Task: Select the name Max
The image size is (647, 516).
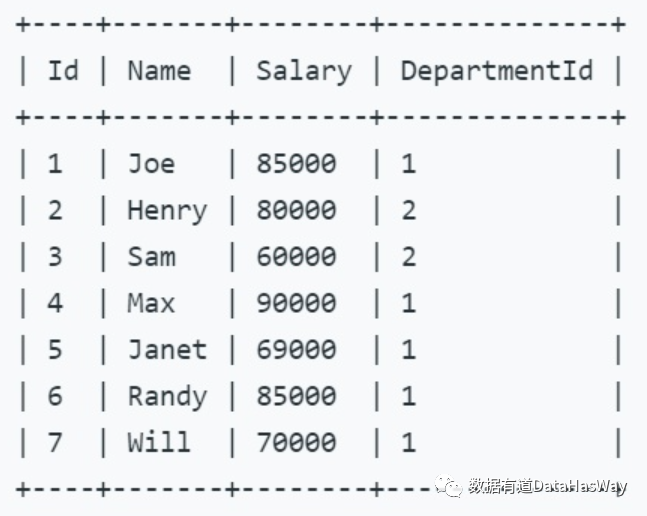Action: 150,303
